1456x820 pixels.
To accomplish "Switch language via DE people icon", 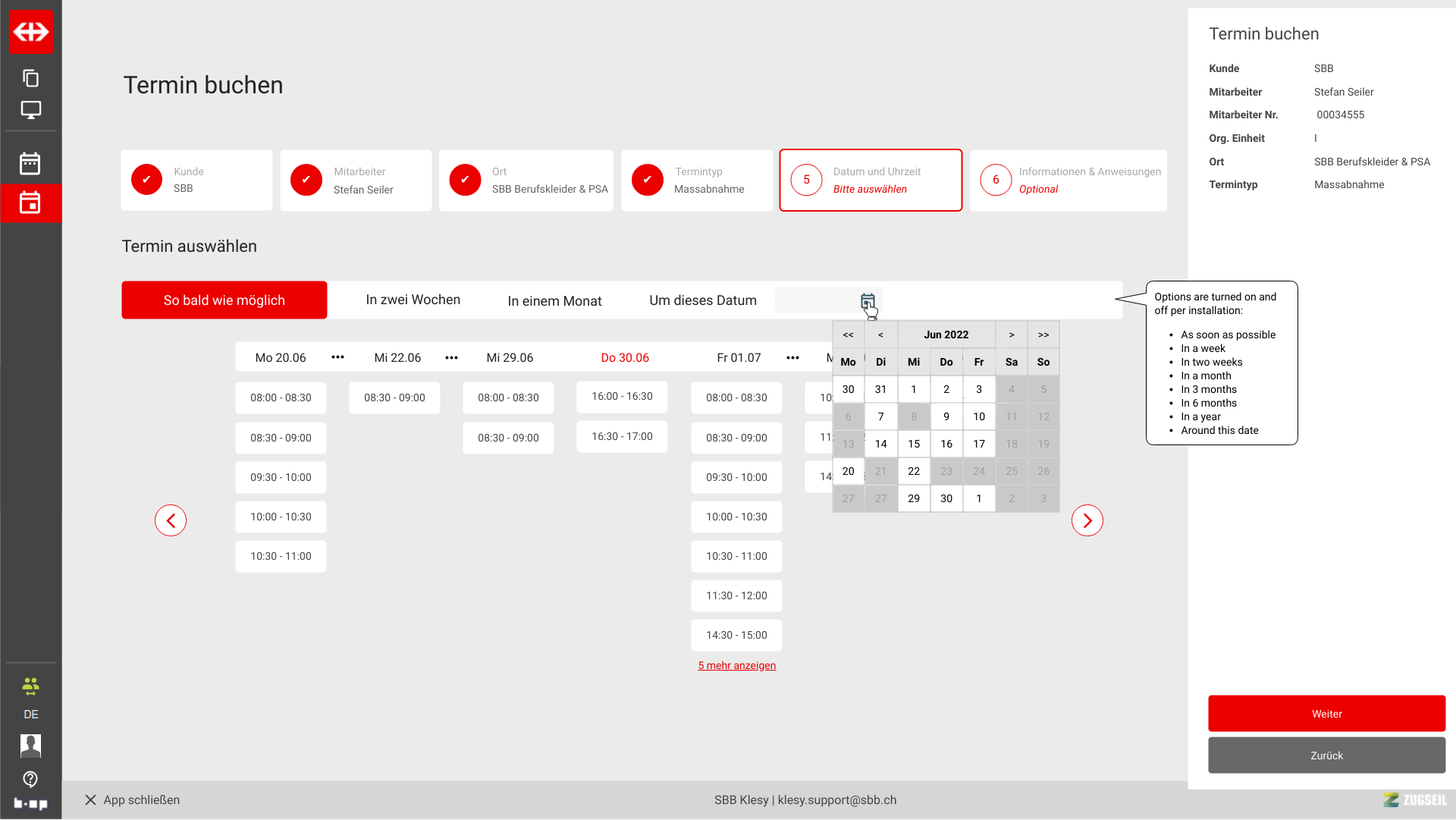I will pos(30,688).
